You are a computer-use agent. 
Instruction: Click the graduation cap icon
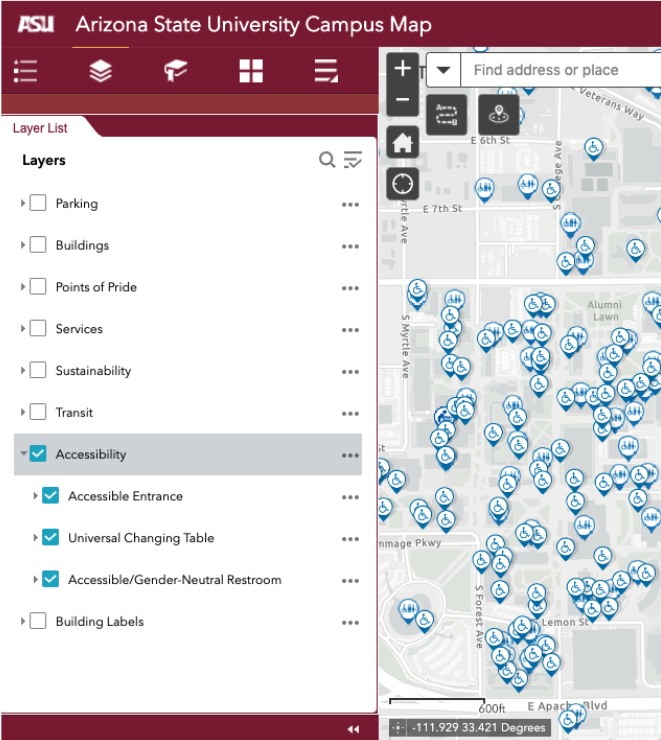[176, 71]
